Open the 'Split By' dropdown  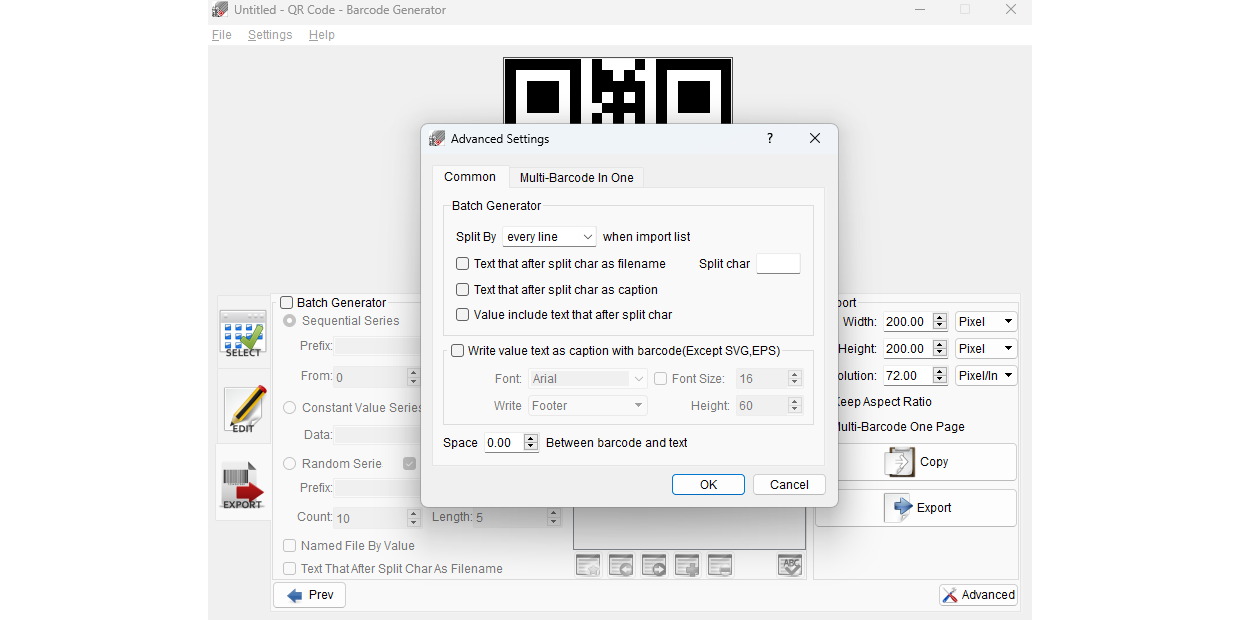(x=548, y=236)
